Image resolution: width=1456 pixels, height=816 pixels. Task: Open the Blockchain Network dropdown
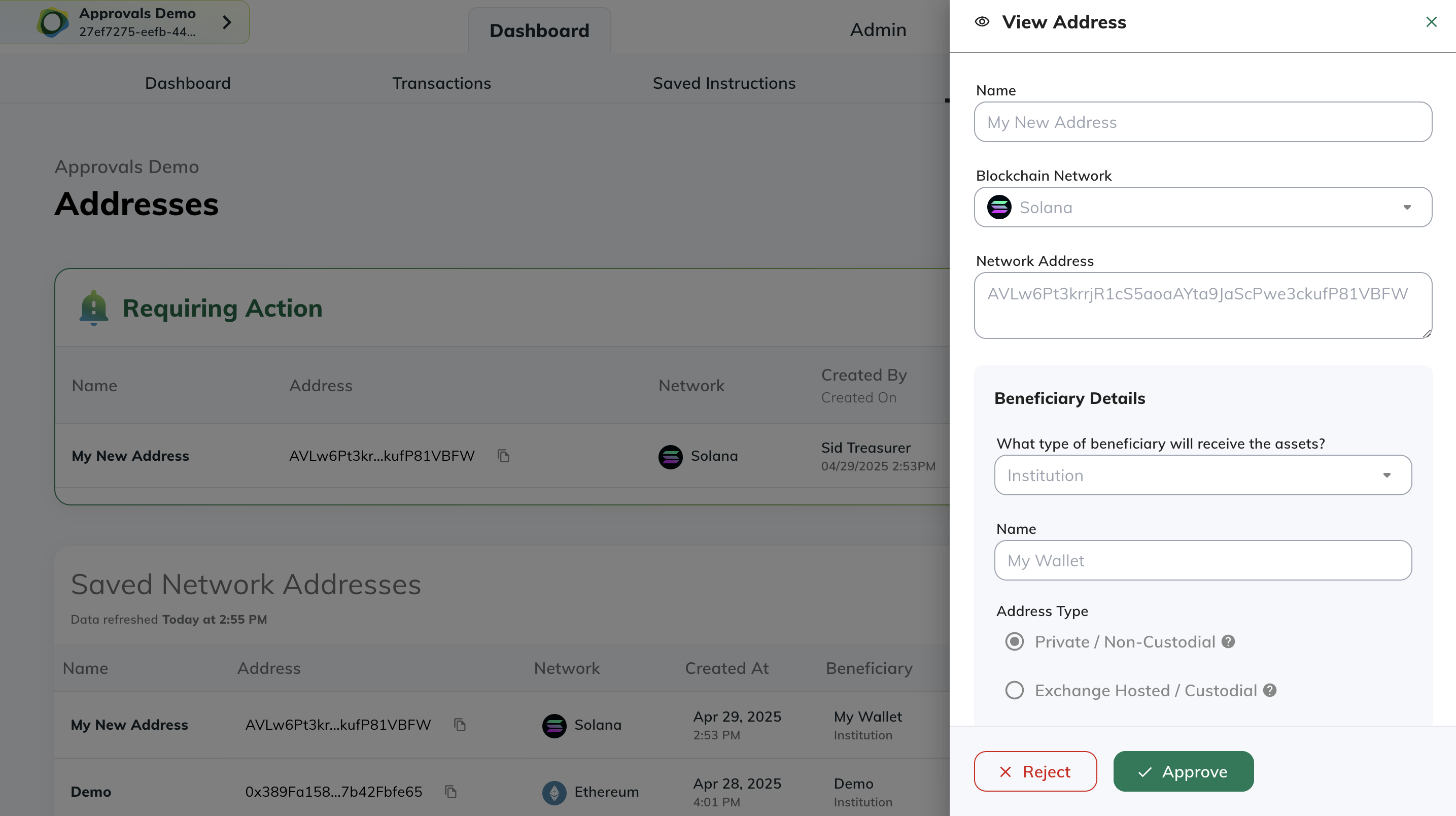[x=1203, y=208]
